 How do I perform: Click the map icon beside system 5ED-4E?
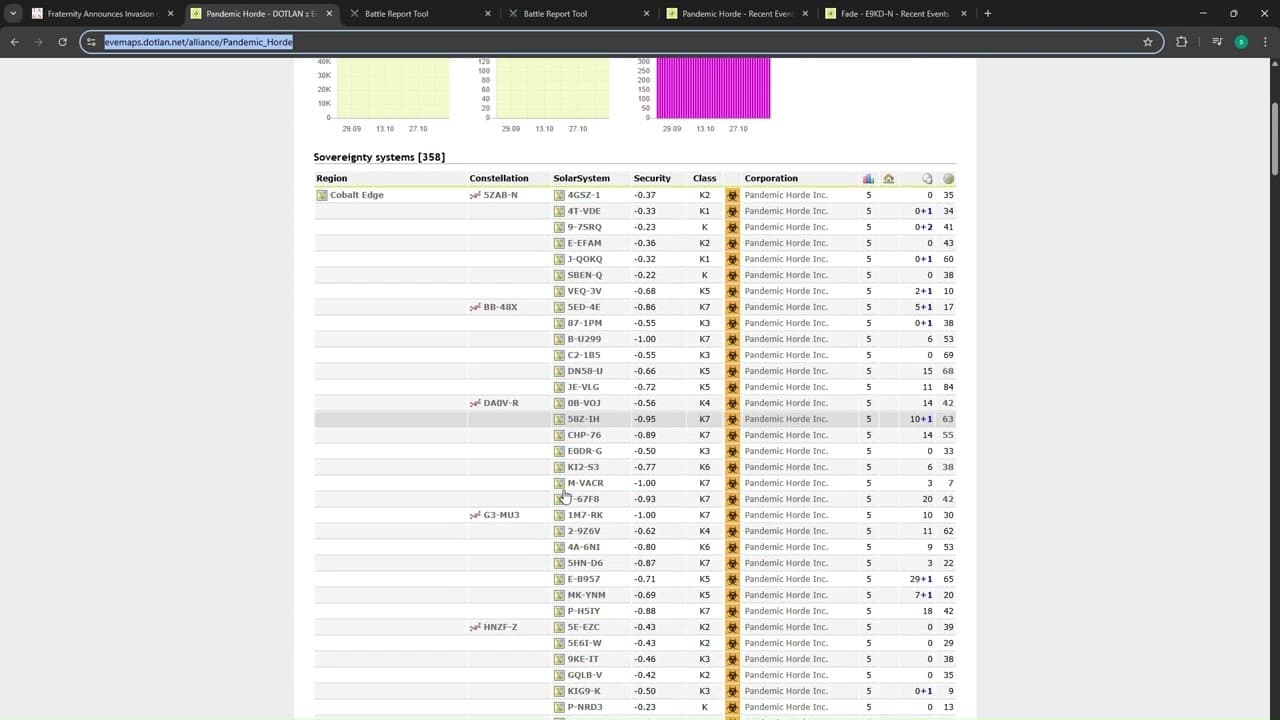[560, 307]
